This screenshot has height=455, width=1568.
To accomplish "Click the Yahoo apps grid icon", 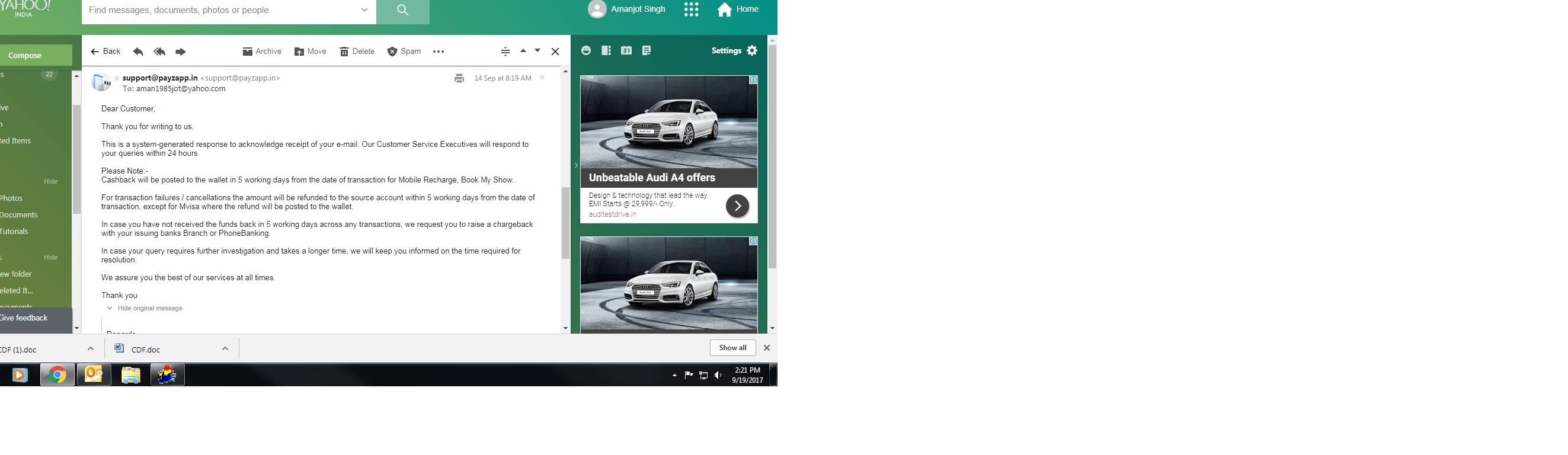I will click(x=691, y=9).
